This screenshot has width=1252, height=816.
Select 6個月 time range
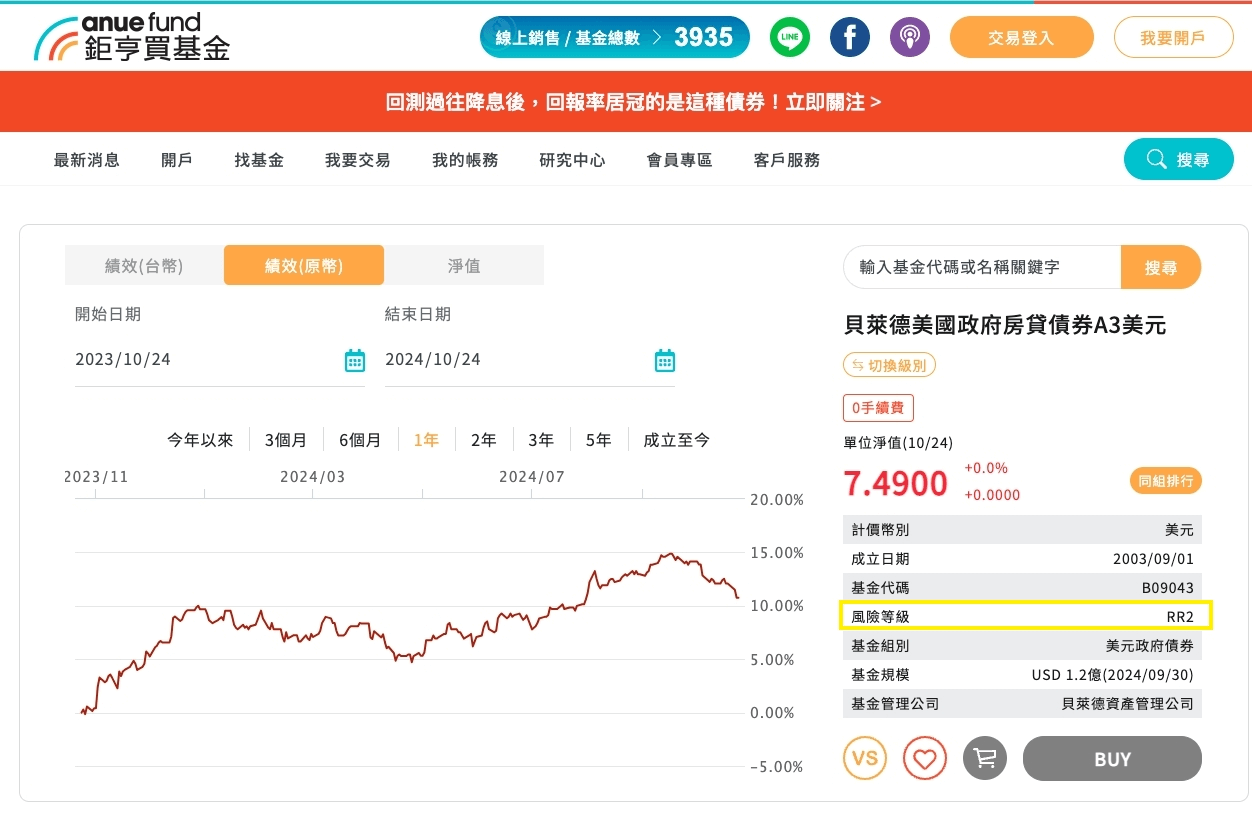[x=360, y=440]
